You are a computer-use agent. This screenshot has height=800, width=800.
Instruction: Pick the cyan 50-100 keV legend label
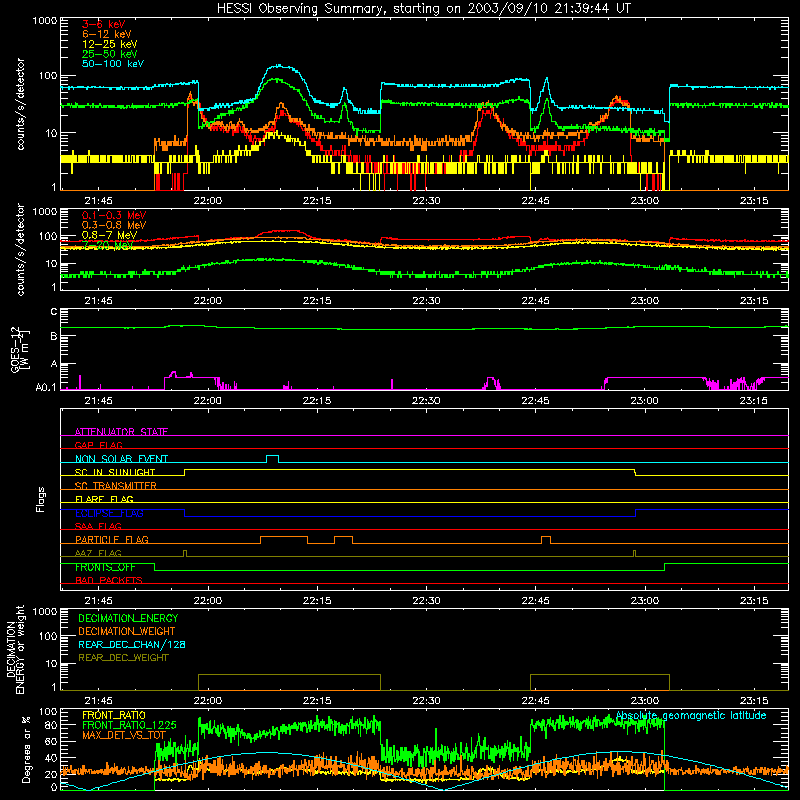113,64
